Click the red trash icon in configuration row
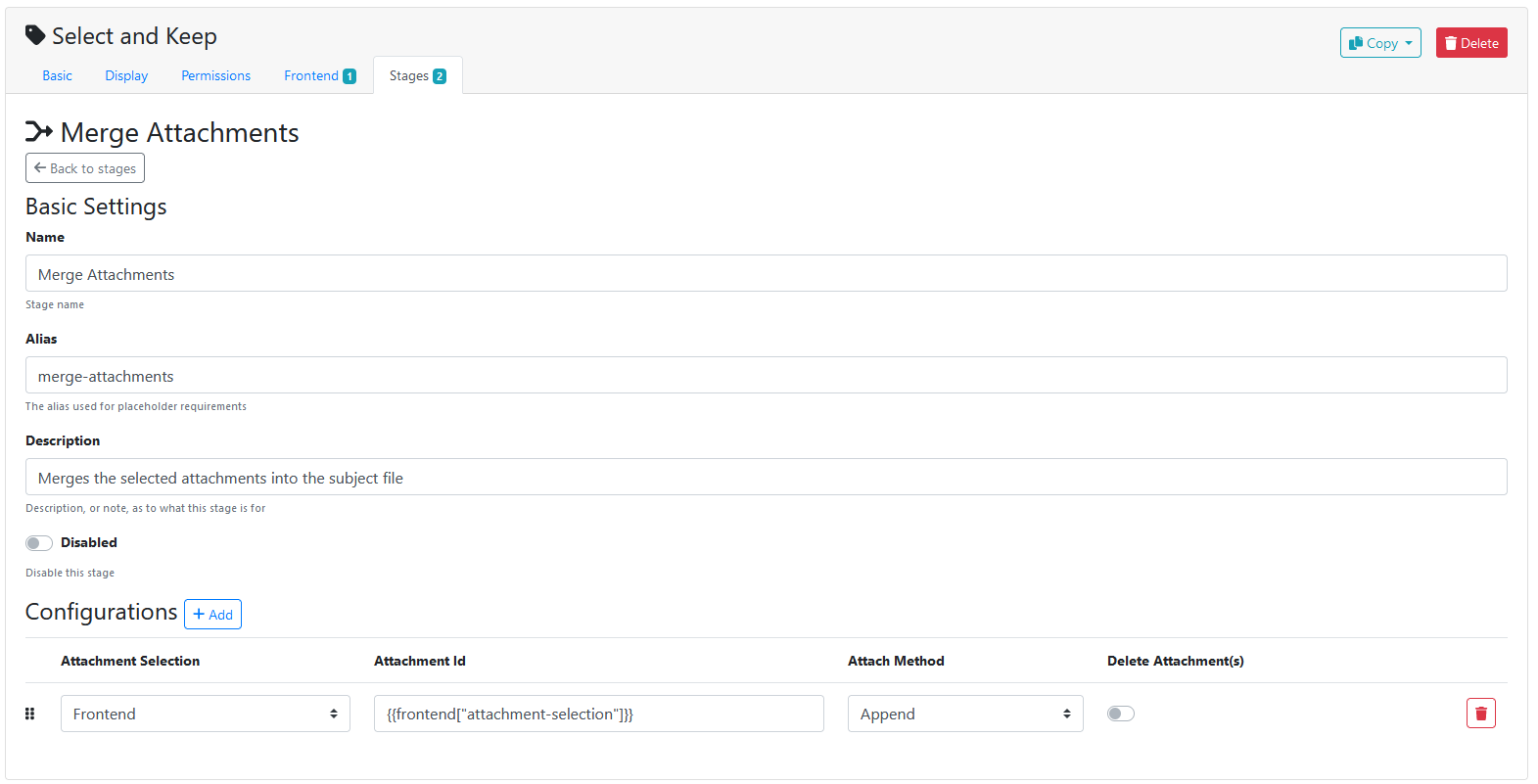 click(x=1480, y=714)
